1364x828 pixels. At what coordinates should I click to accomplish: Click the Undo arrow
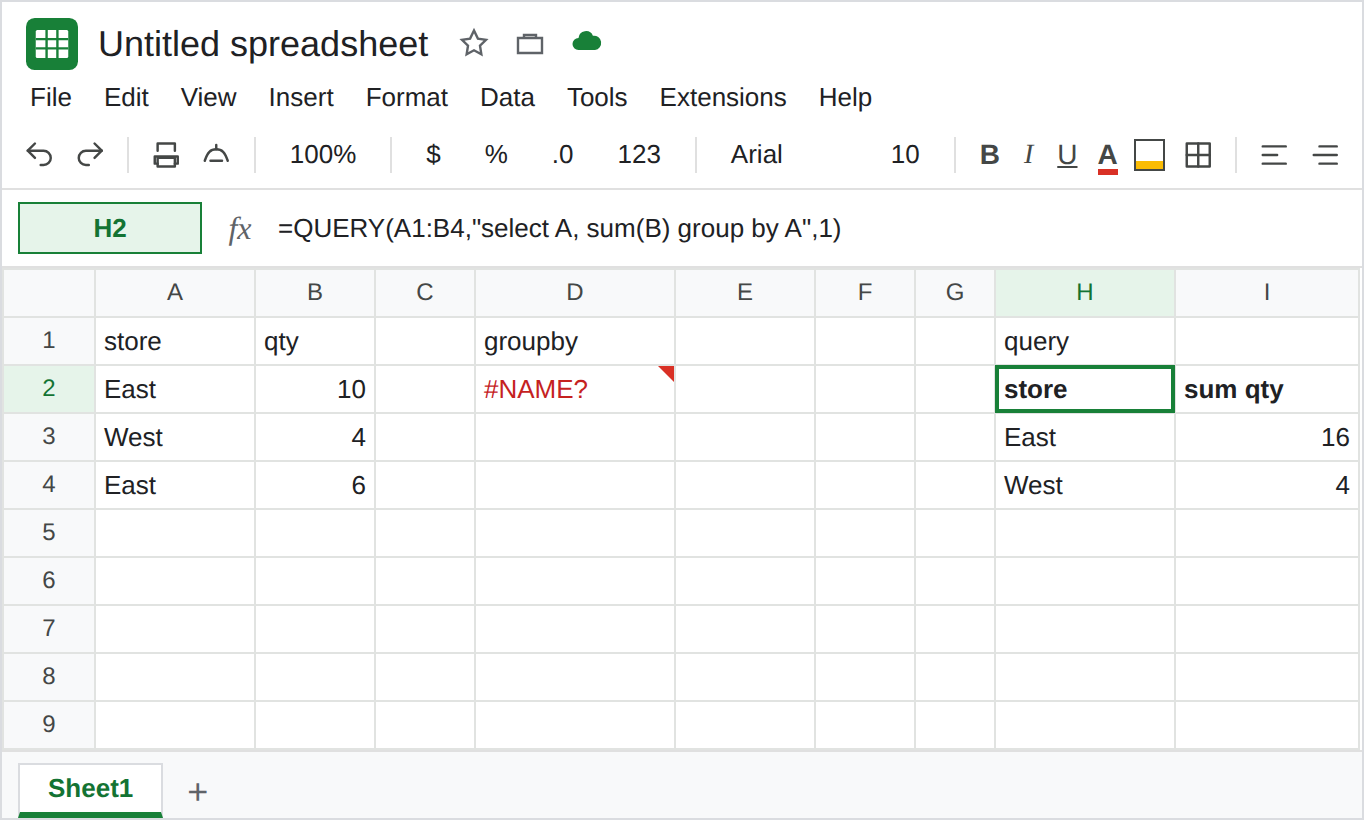coord(39,155)
